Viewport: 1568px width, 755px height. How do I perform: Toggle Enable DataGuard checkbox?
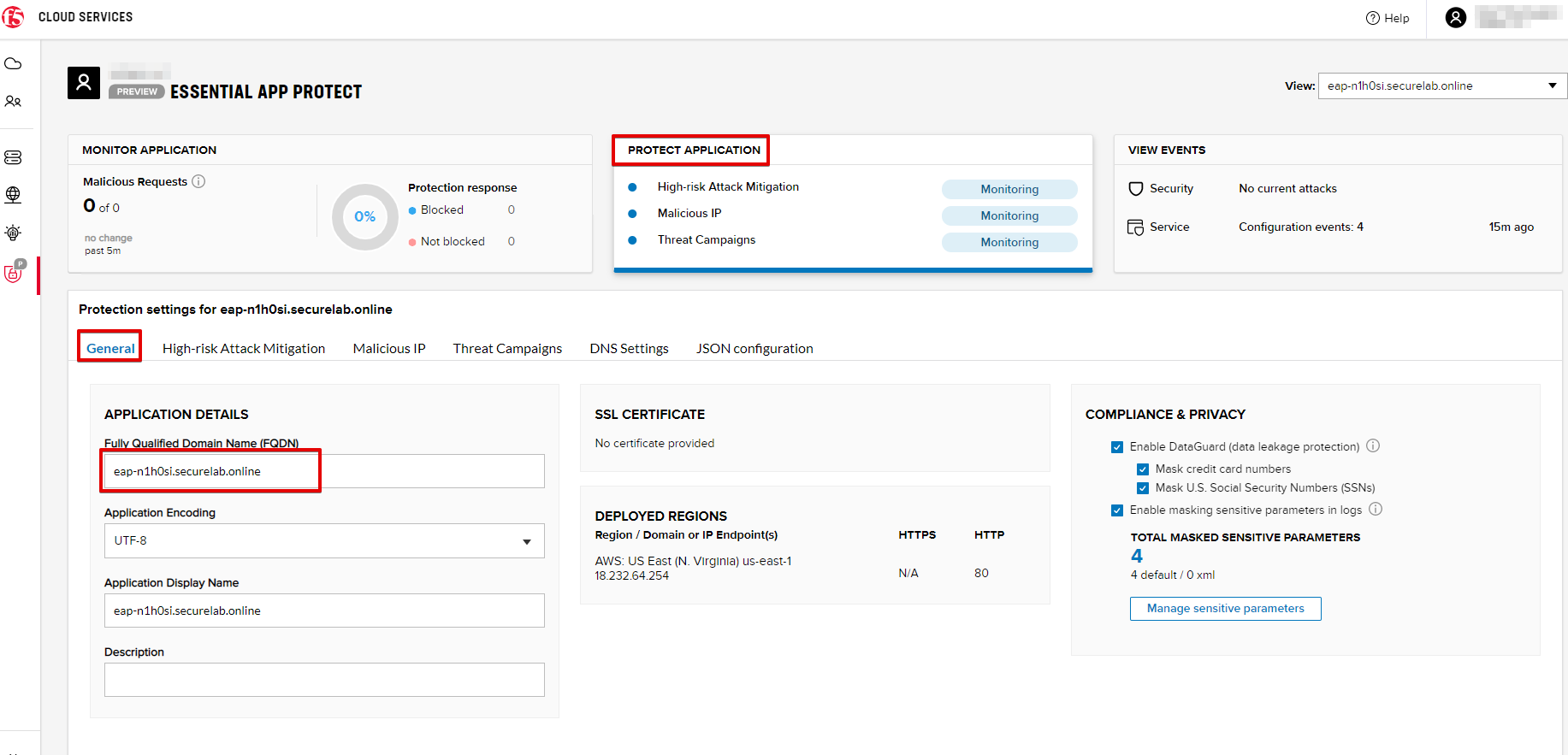1117,447
